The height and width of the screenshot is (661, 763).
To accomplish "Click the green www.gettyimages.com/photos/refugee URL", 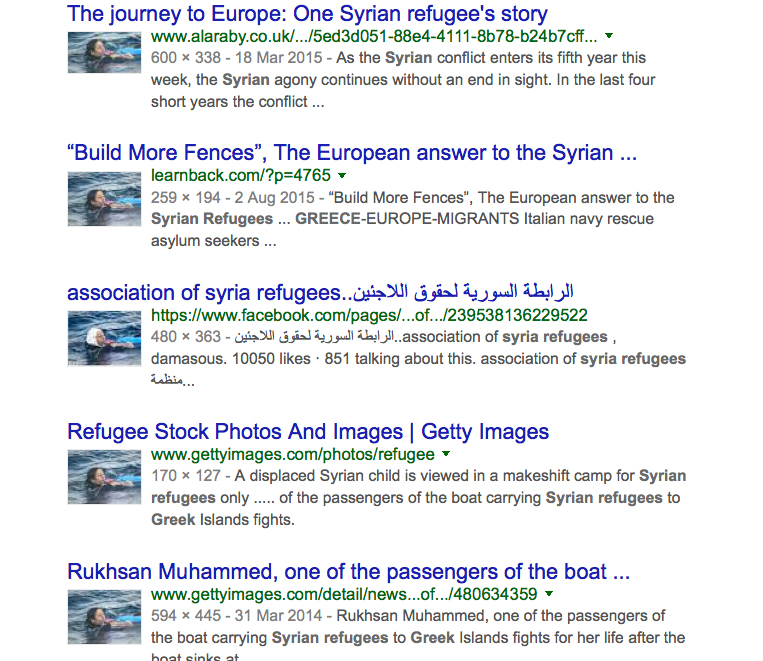I will click(x=293, y=454).
